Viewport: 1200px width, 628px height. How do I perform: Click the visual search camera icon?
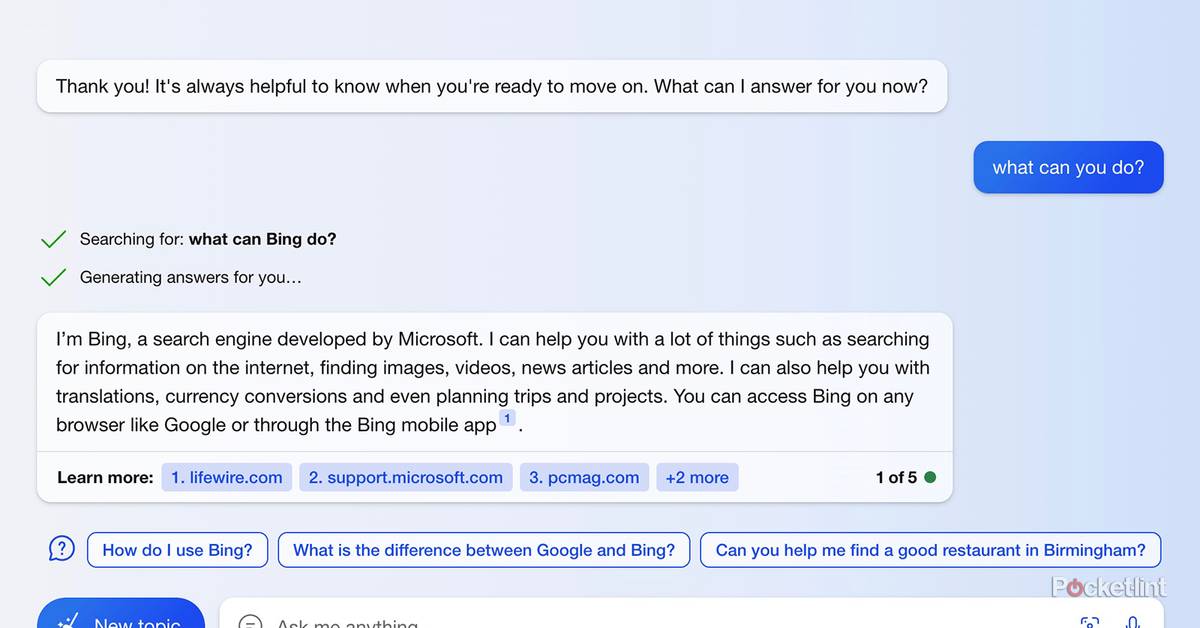1090,621
